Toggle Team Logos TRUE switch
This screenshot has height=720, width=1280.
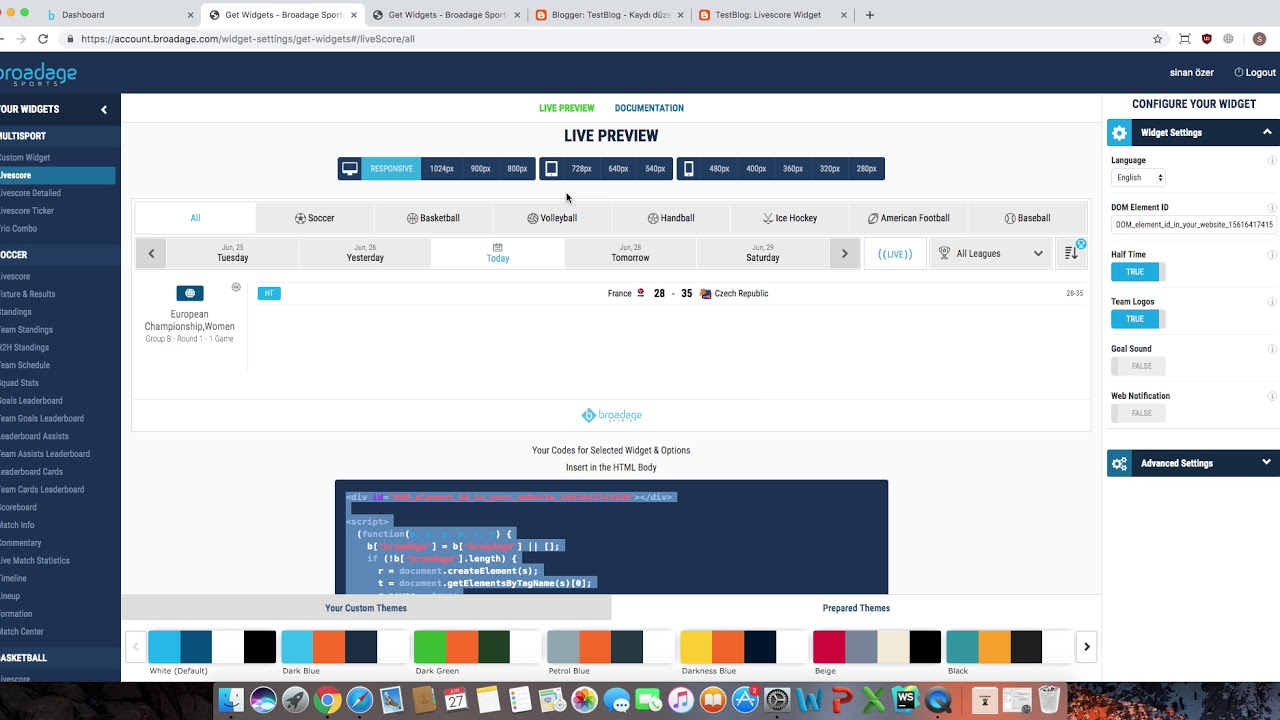pos(1138,319)
